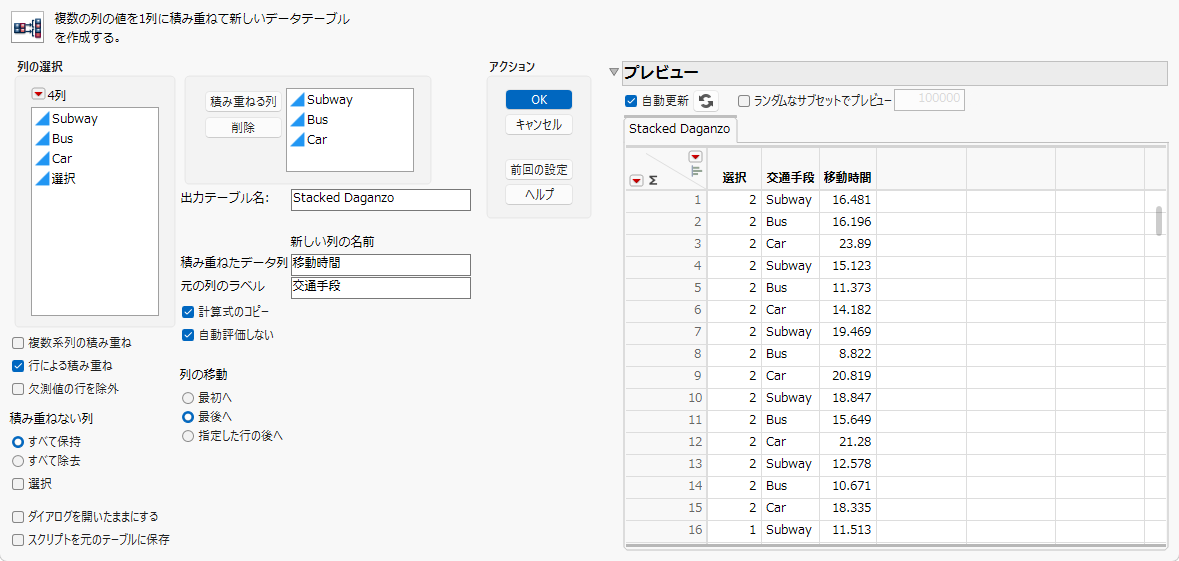Click the 選択 column header in preview
1179x561 pixels.
(x=735, y=178)
